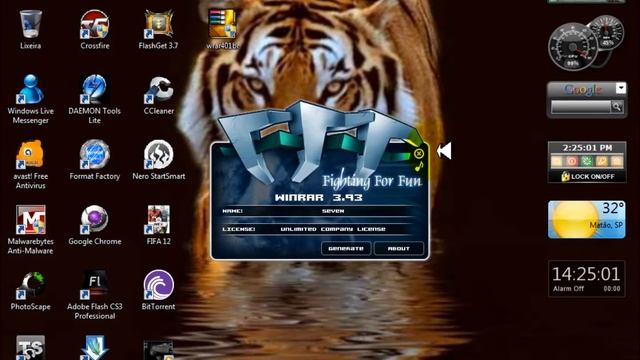
Task: Click the Generate button in the keygen
Action: coord(346,249)
